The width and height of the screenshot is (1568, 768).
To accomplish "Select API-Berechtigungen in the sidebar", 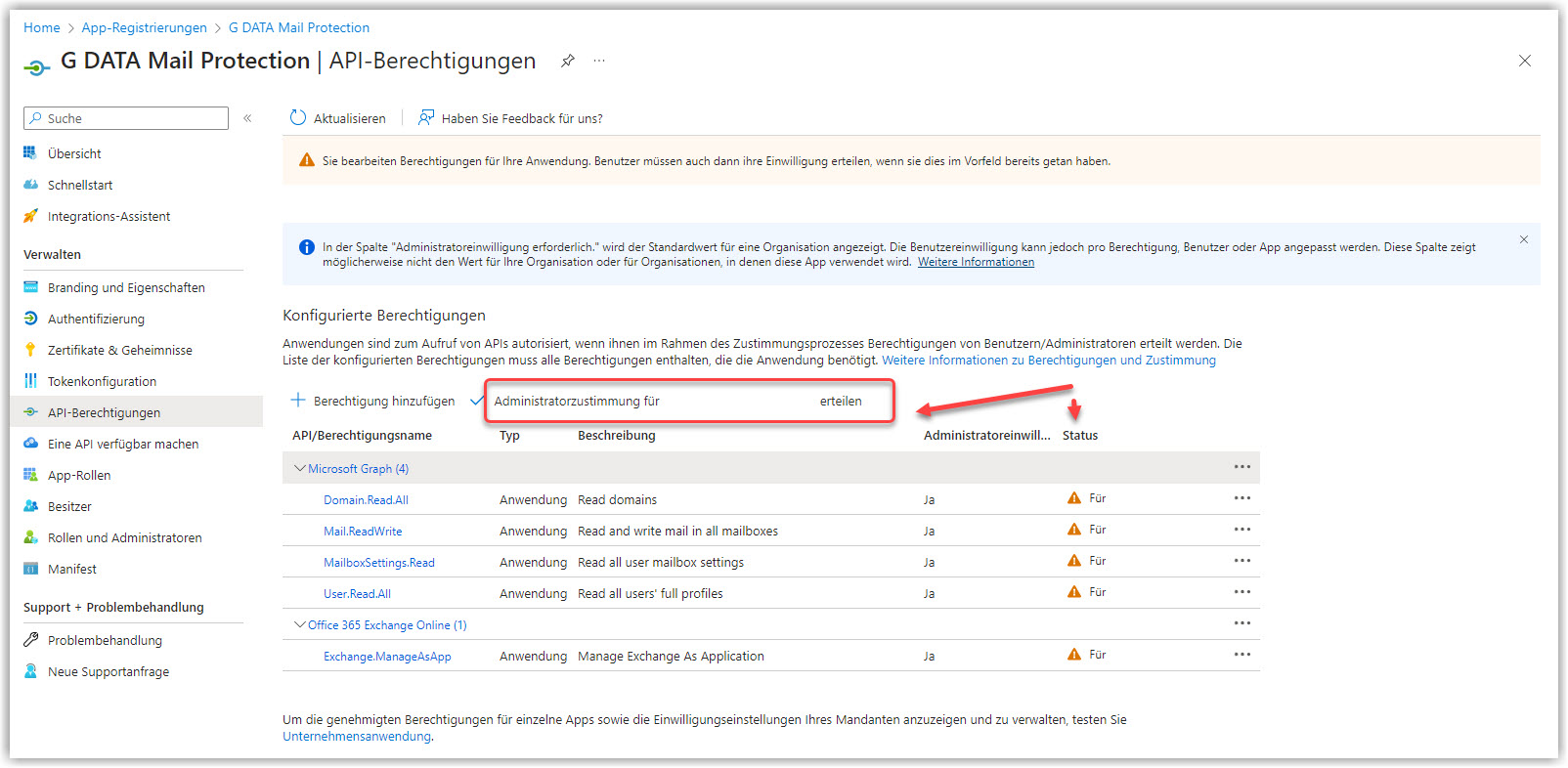I will click(x=136, y=412).
